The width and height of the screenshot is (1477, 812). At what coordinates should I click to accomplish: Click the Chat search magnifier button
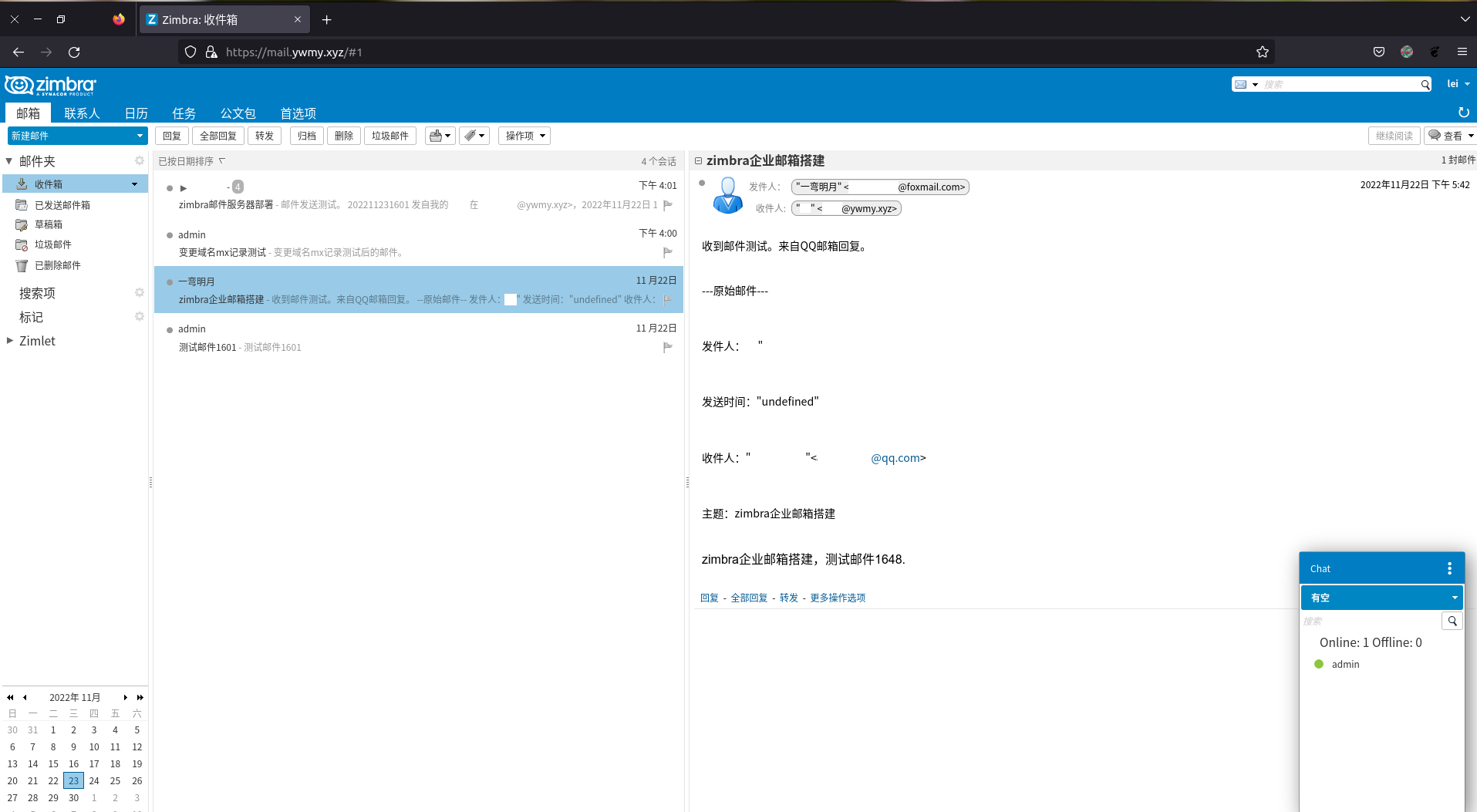point(1452,621)
